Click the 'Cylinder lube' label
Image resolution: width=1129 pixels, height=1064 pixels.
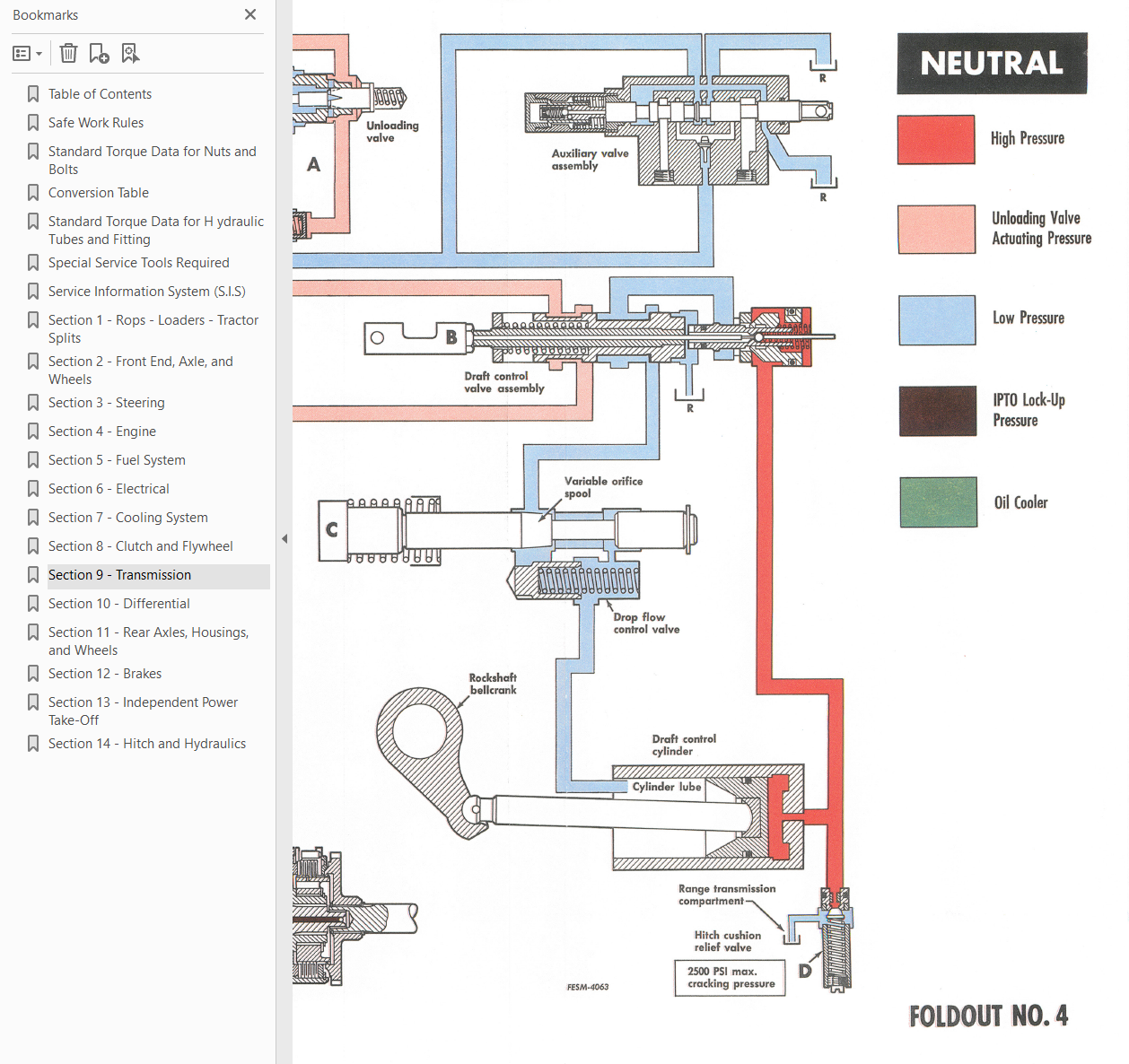tap(667, 787)
